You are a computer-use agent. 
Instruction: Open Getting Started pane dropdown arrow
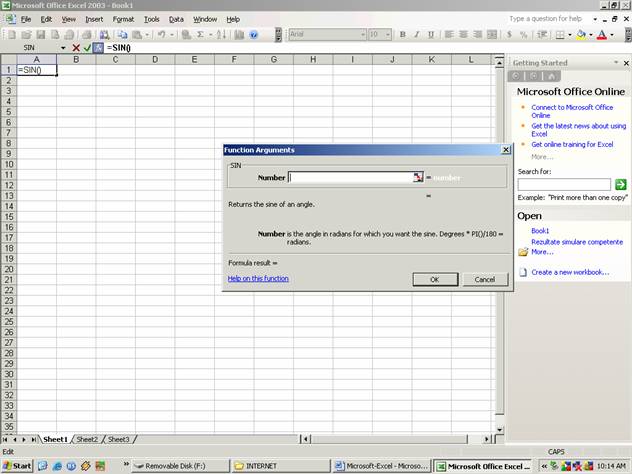pos(616,62)
